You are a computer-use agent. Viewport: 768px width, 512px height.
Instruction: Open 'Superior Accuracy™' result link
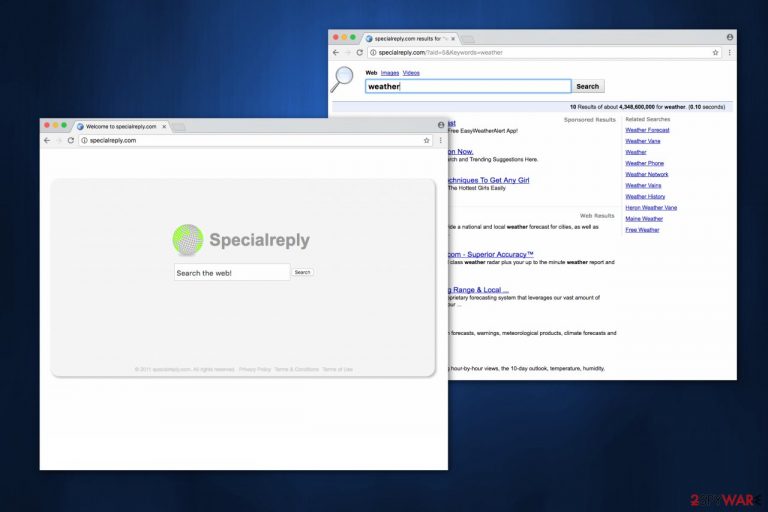pos(491,254)
